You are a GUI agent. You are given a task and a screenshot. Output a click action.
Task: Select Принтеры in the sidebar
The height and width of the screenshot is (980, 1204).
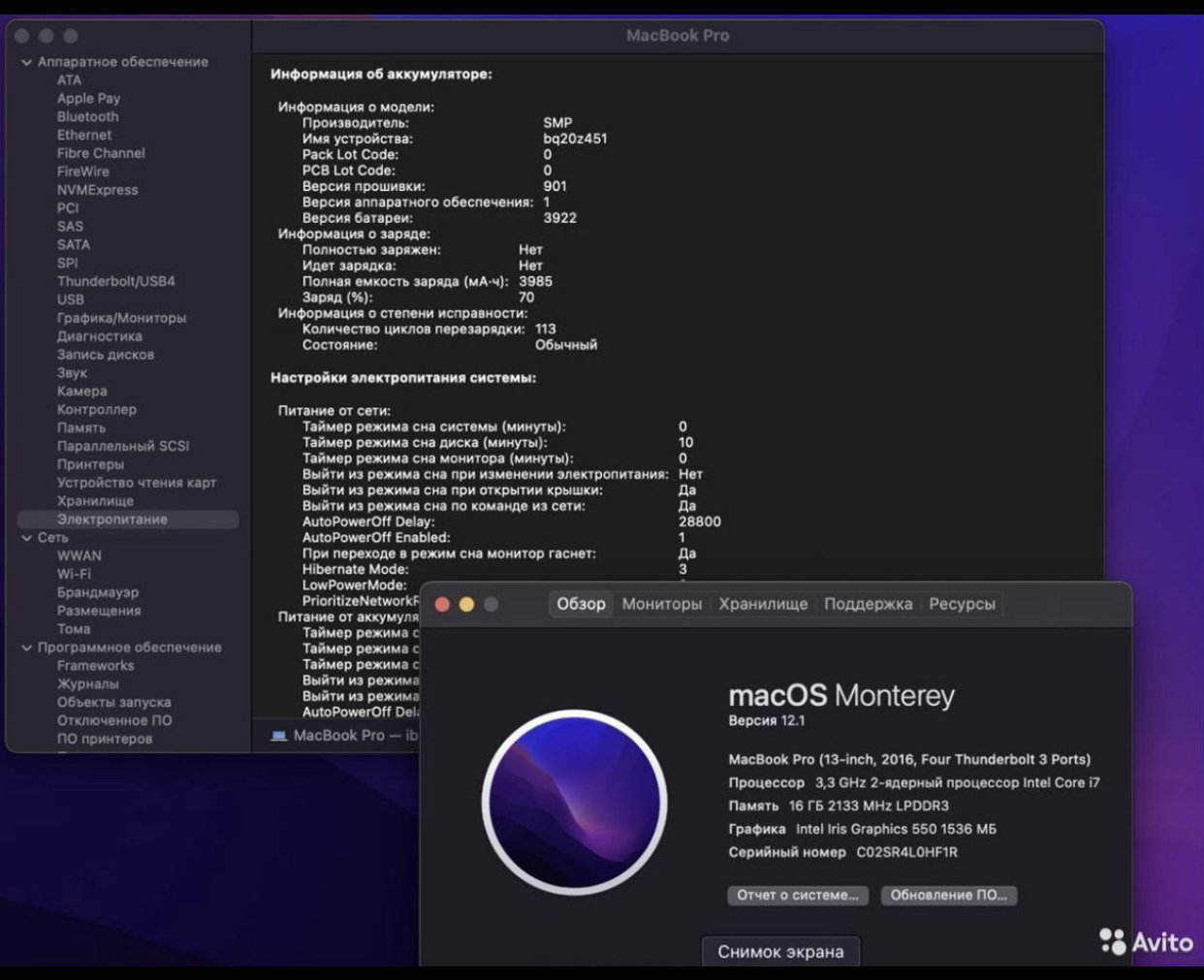(x=90, y=464)
